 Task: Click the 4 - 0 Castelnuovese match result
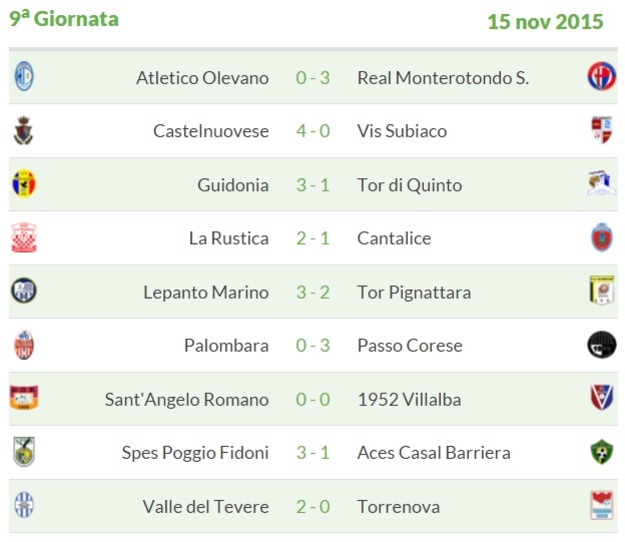313,131
